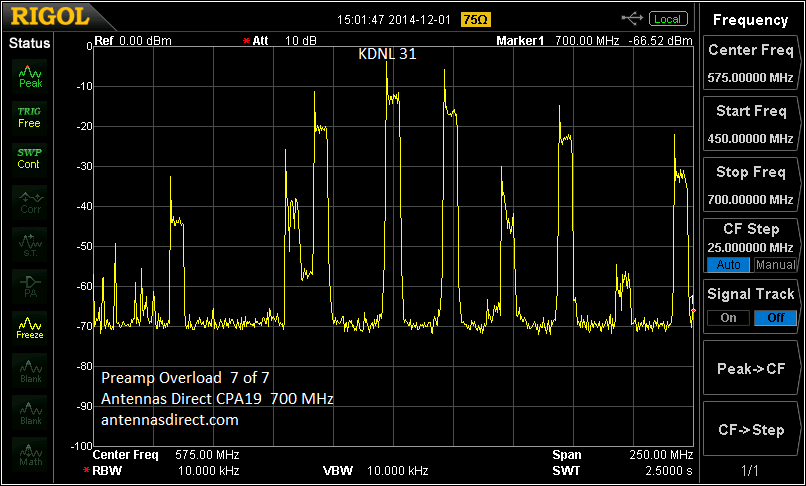Click the S.T. status icon
Image resolution: width=806 pixels, height=486 pixels.
pos(30,244)
